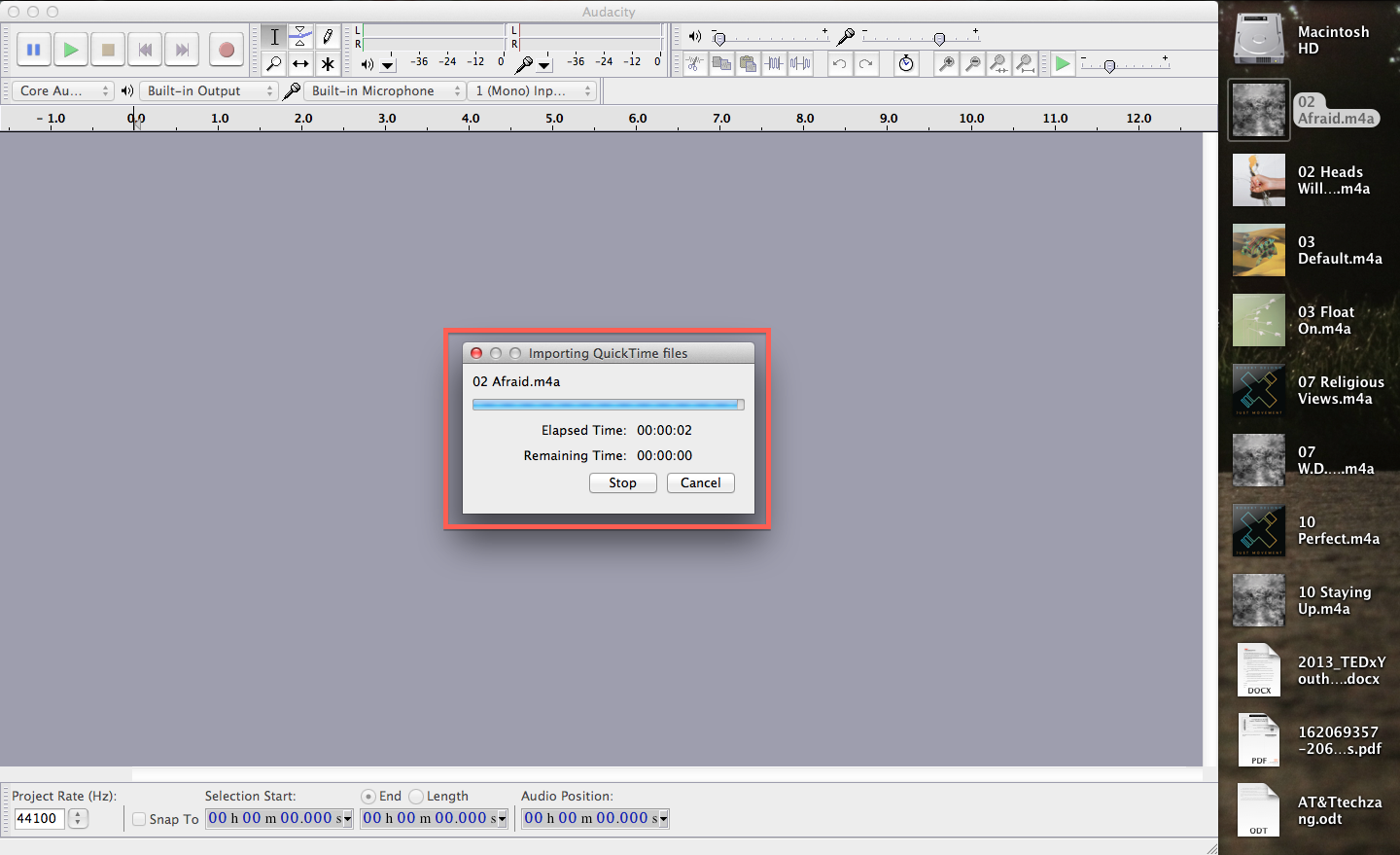Image resolution: width=1400 pixels, height=855 pixels.
Task: Click the Copy icon in edit toolbar
Action: pyautogui.click(x=721, y=64)
